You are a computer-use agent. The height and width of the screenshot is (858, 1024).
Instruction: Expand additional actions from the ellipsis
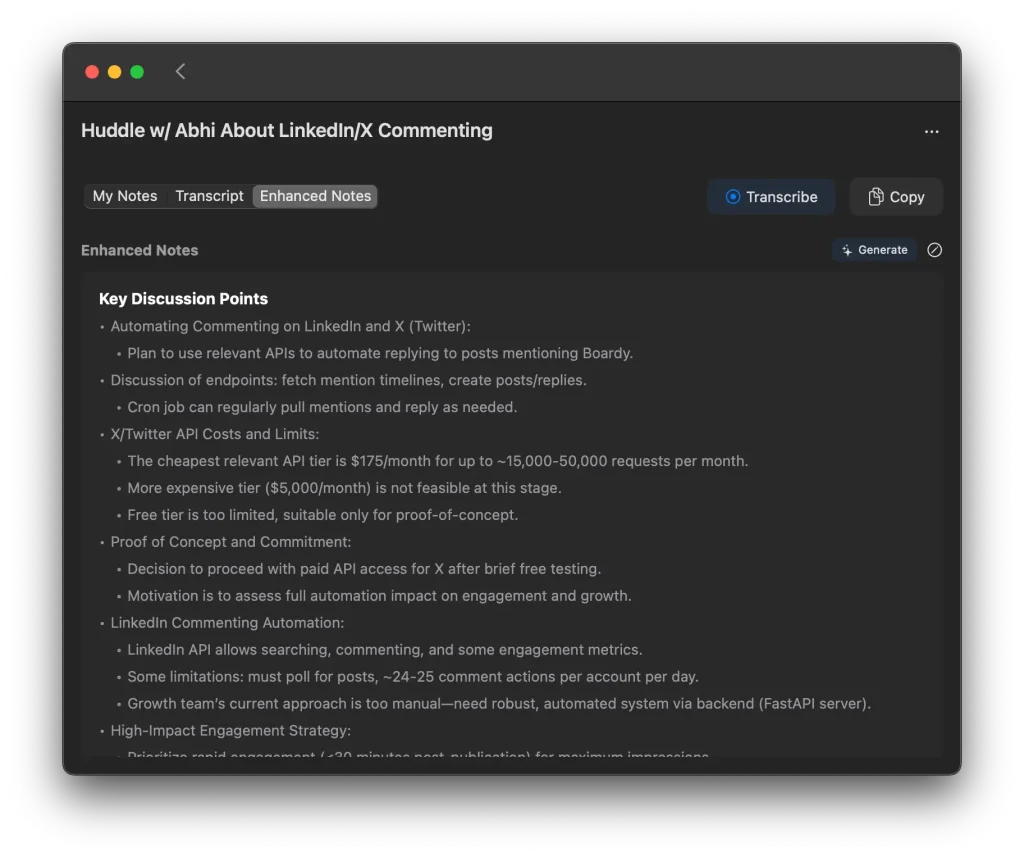click(x=931, y=131)
